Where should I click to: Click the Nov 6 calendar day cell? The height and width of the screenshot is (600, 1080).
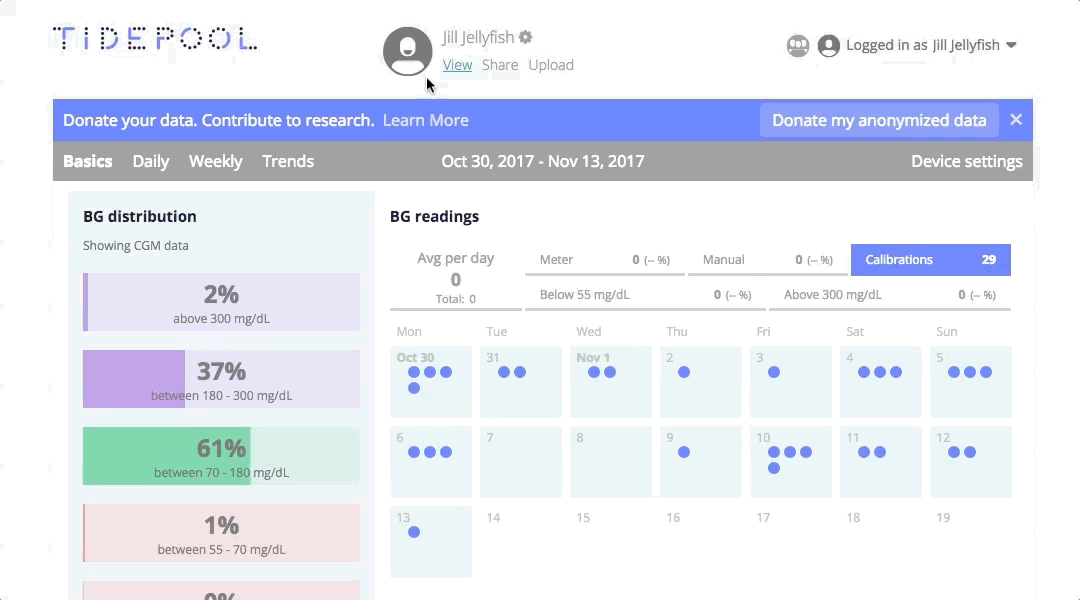(x=431, y=462)
